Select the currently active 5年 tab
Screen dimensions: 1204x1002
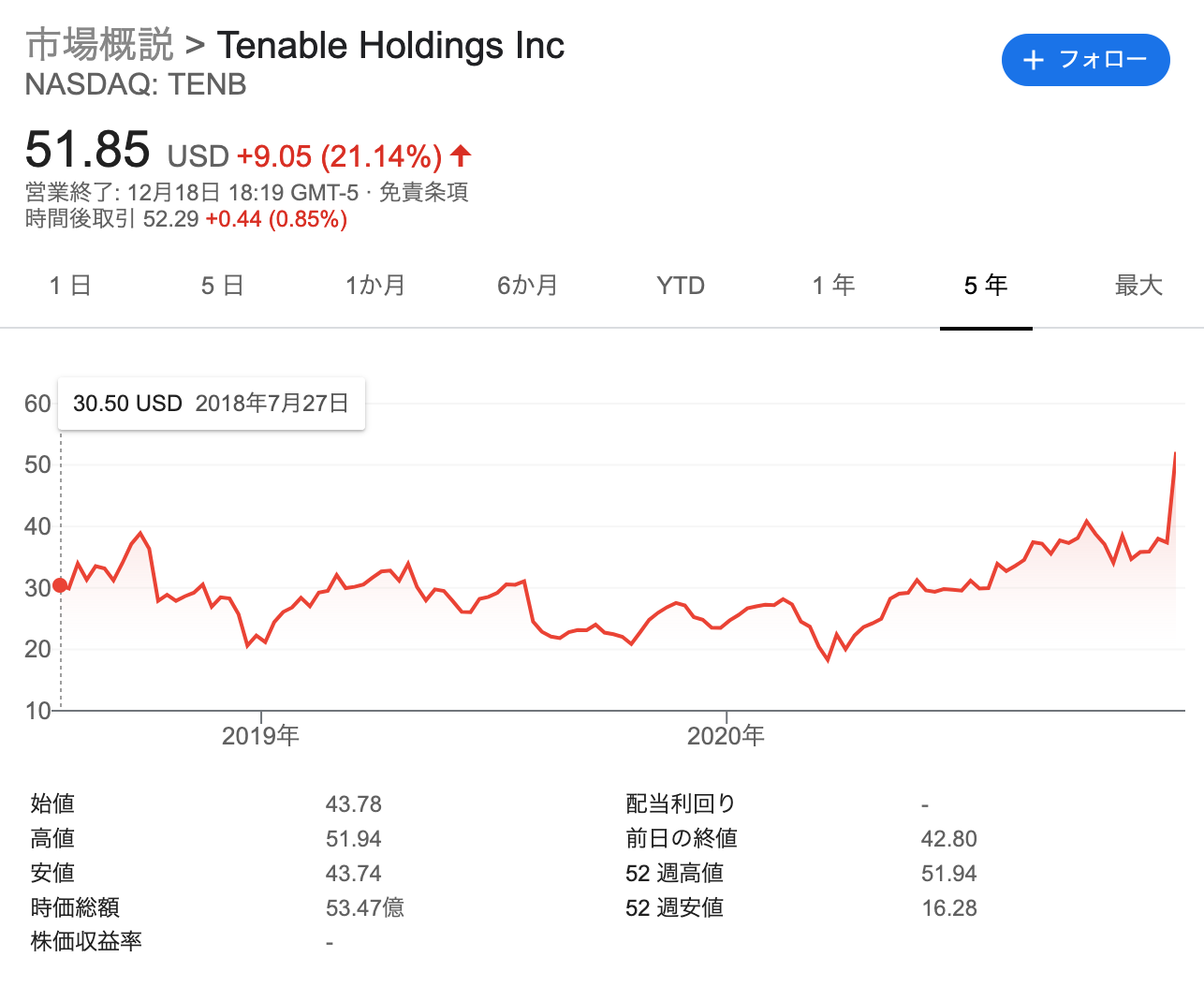pyautogui.click(x=986, y=286)
